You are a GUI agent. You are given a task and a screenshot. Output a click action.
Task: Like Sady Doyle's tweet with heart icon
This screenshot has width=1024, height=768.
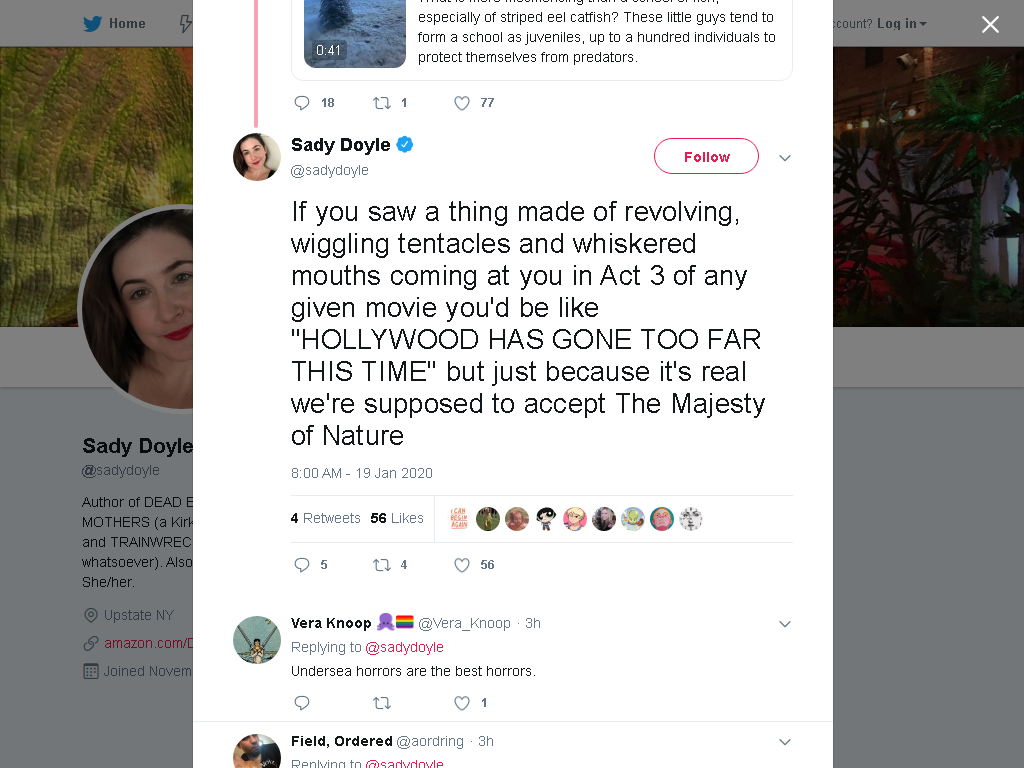click(x=462, y=565)
